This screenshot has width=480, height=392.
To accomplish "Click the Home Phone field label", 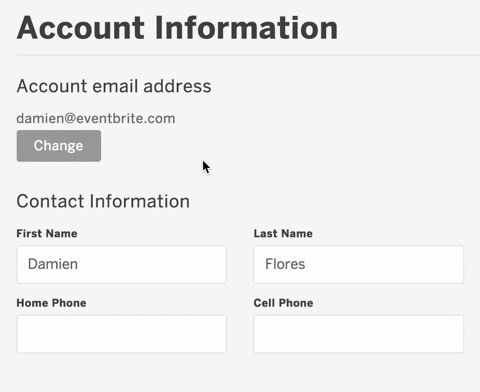I will pyautogui.click(x=51, y=303).
